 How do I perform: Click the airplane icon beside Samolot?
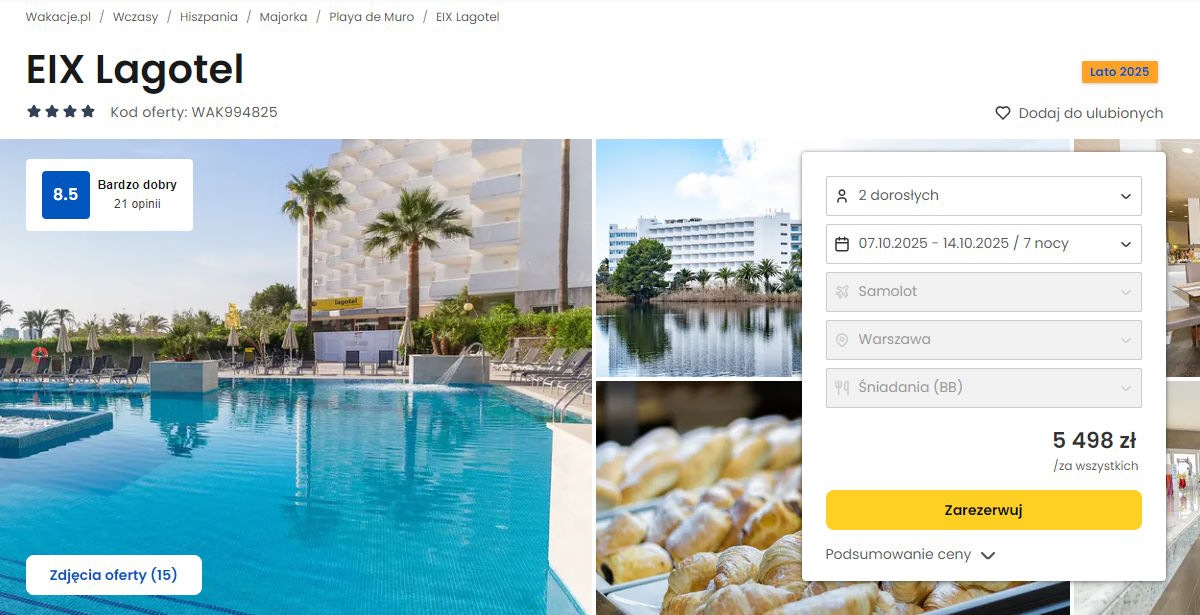842,292
